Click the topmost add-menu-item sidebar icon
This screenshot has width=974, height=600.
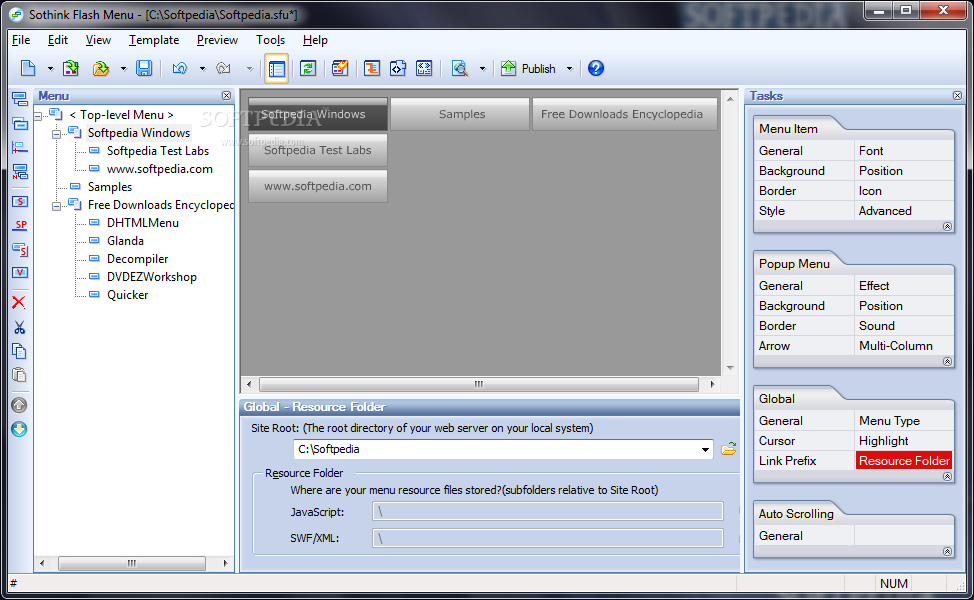[x=20, y=99]
